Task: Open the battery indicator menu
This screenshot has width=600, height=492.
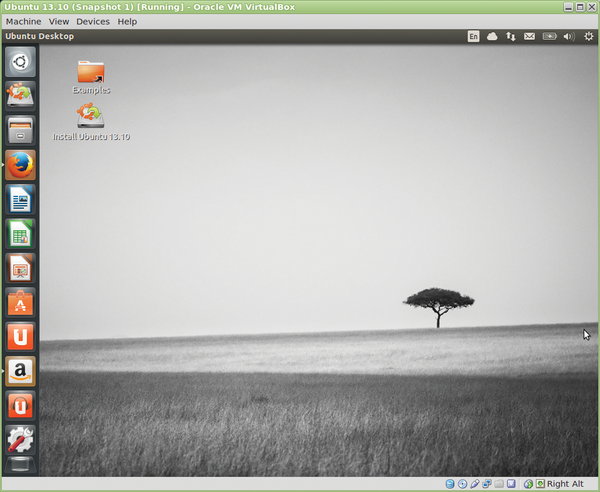Action: (x=549, y=36)
